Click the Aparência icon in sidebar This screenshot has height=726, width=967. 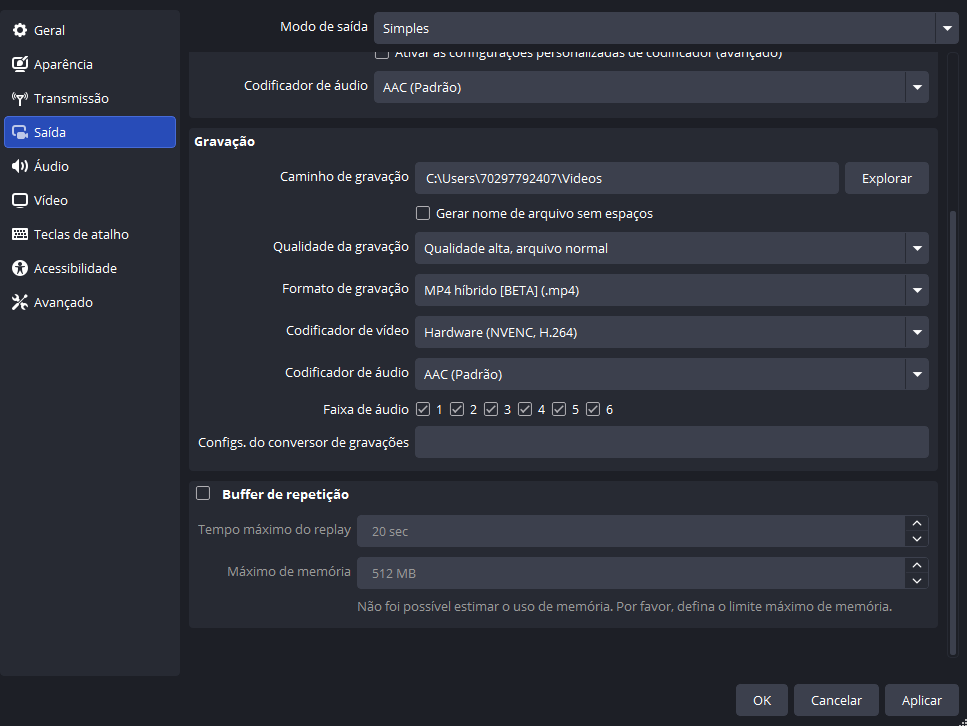20,64
